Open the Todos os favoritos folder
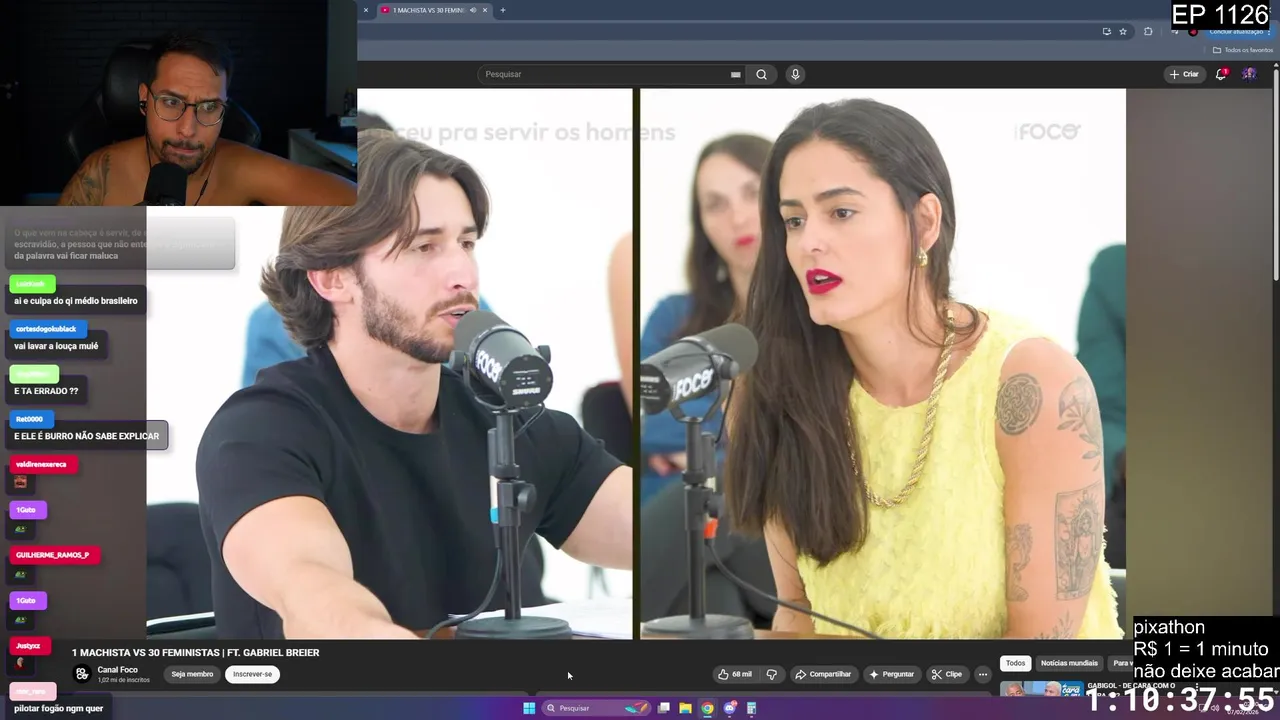The height and width of the screenshot is (720, 1280). coord(1243,50)
